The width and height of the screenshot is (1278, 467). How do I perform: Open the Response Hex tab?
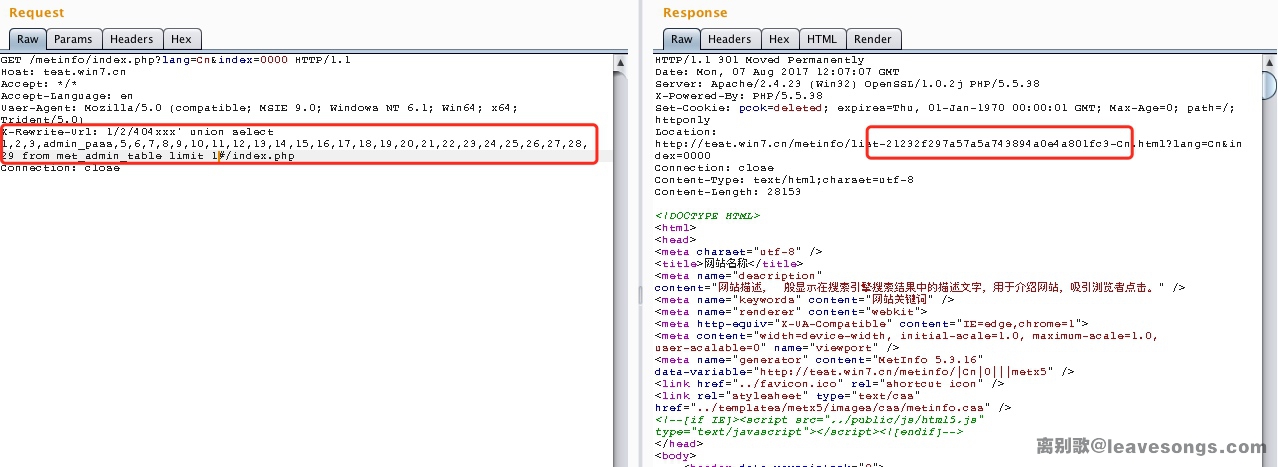tap(779, 39)
